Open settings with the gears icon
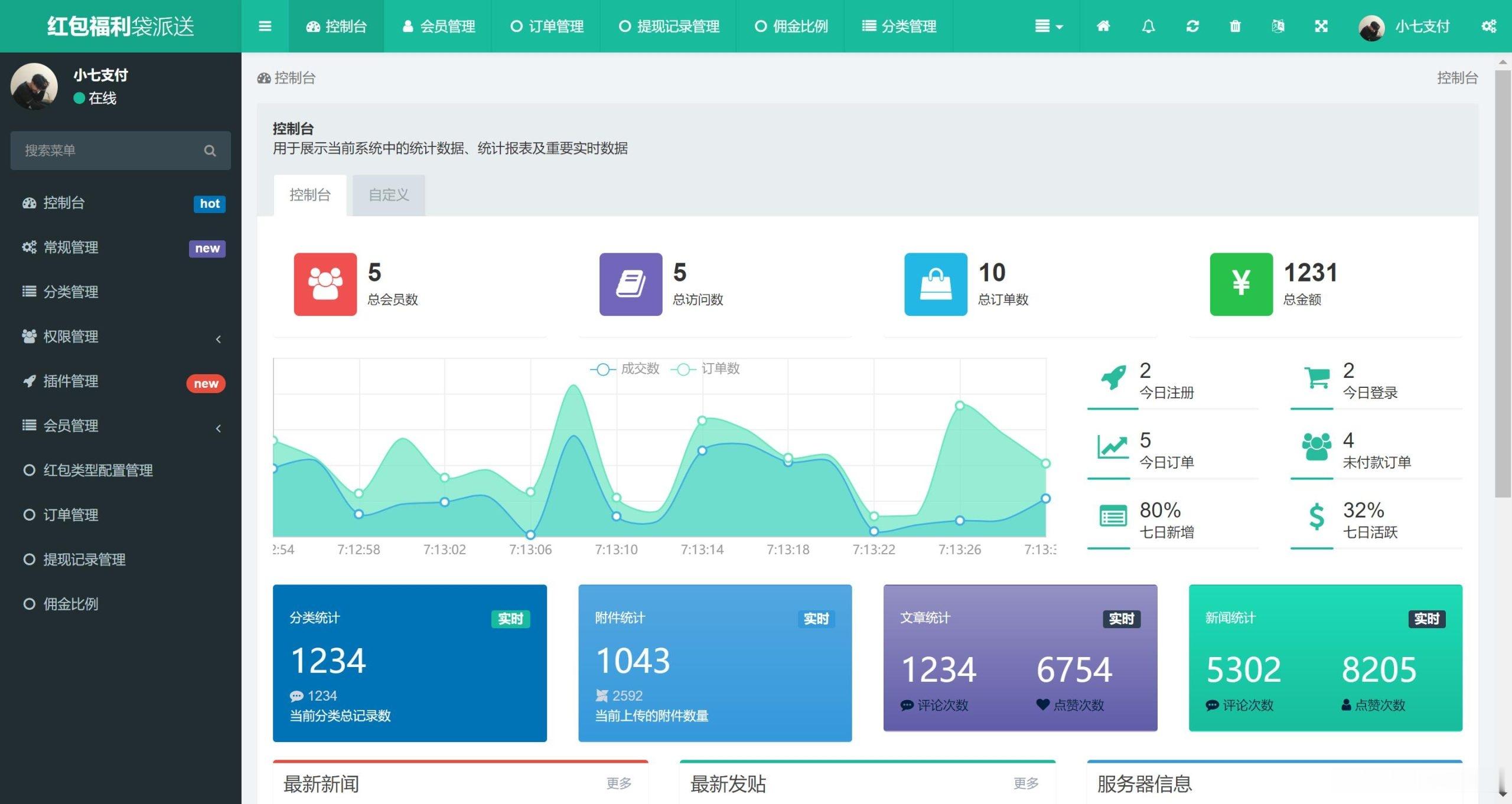 click(1490, 26)
